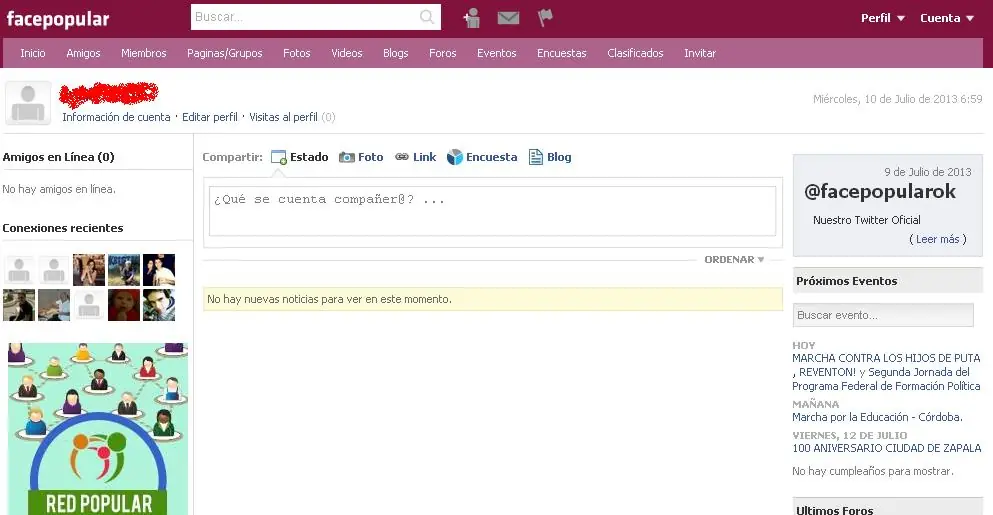
Task: Open Fotos in navigation bar
Action: (x=296, y=53)
